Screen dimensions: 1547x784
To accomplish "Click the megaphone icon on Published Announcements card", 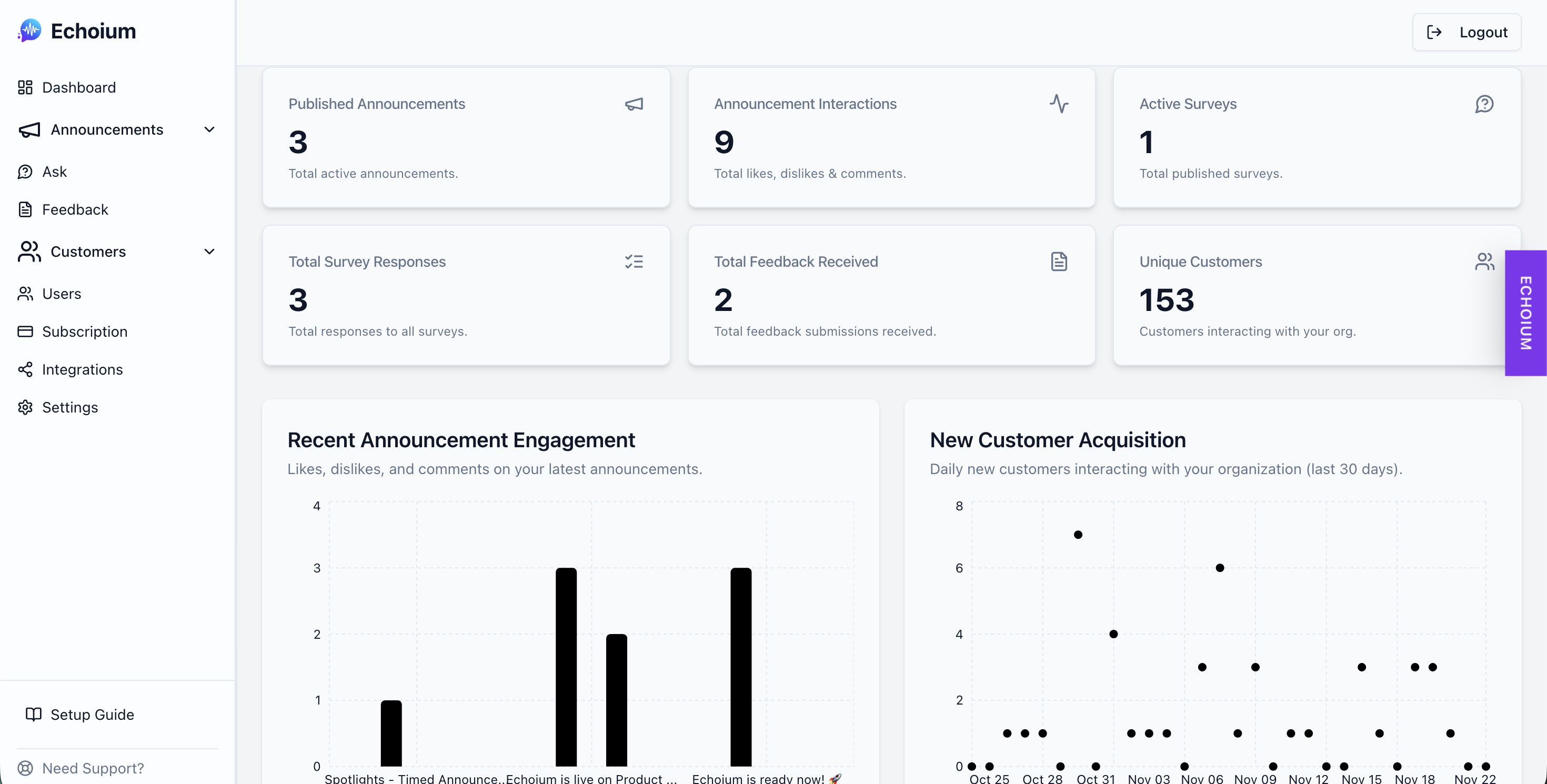I will click(x=634, y=105).
